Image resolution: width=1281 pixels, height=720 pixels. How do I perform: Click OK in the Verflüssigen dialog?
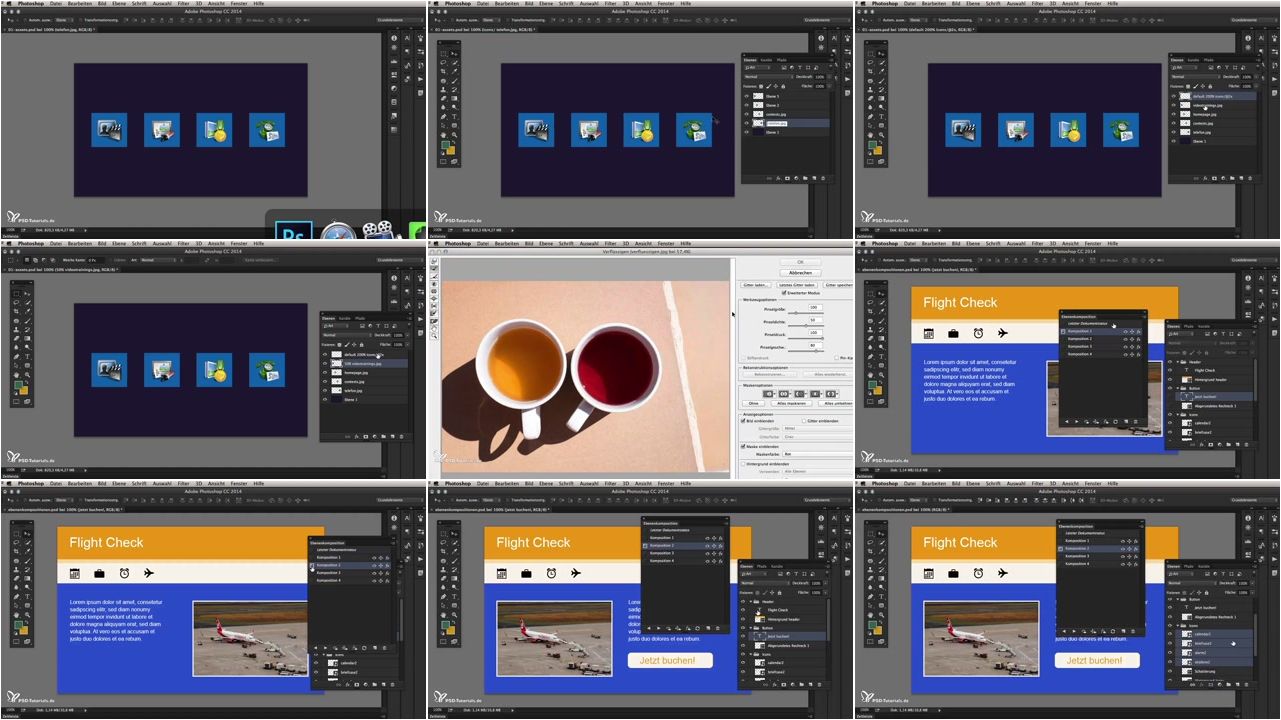[x=800, y=262]
